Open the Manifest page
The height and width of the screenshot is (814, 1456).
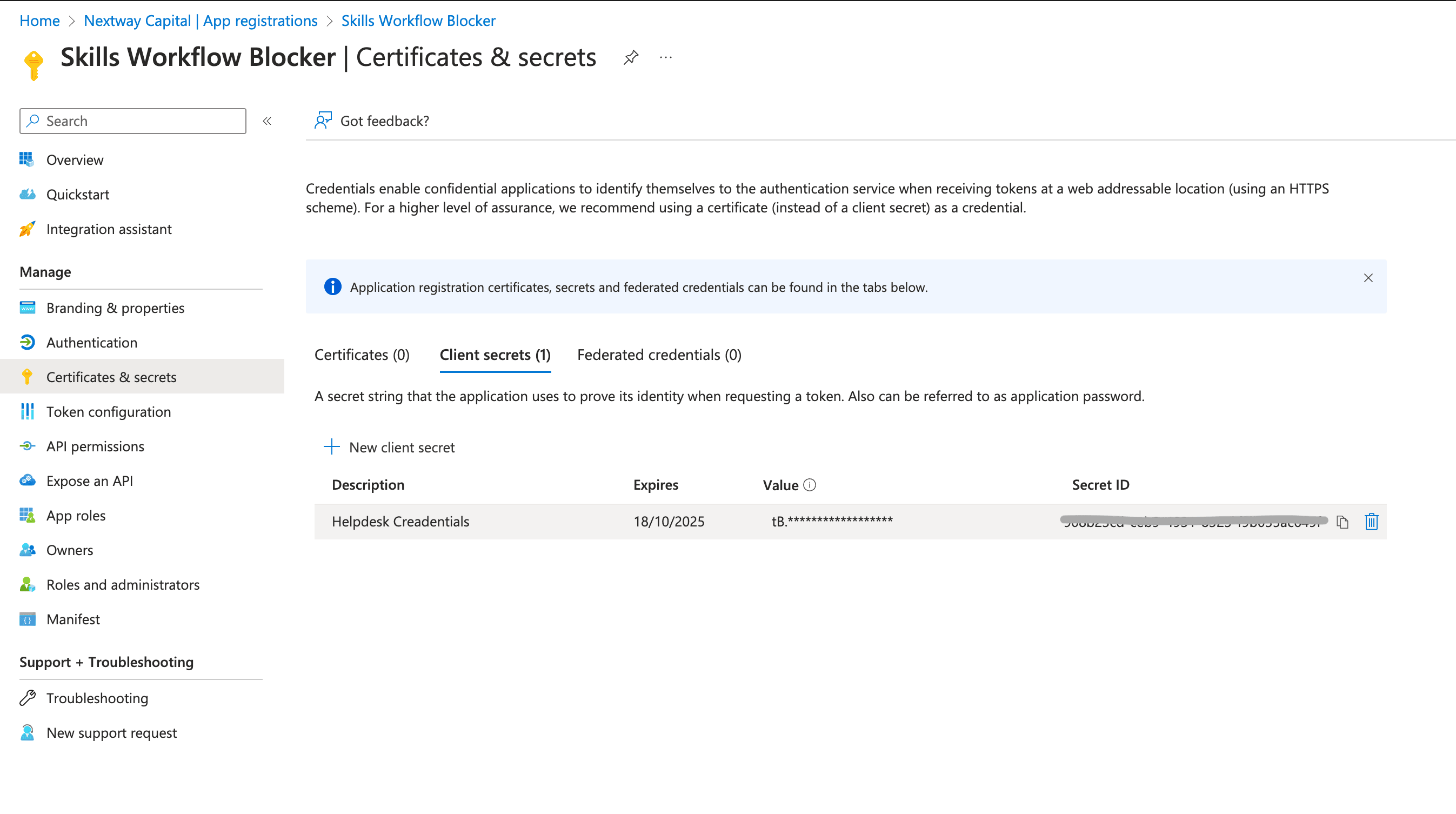point(73,619)
